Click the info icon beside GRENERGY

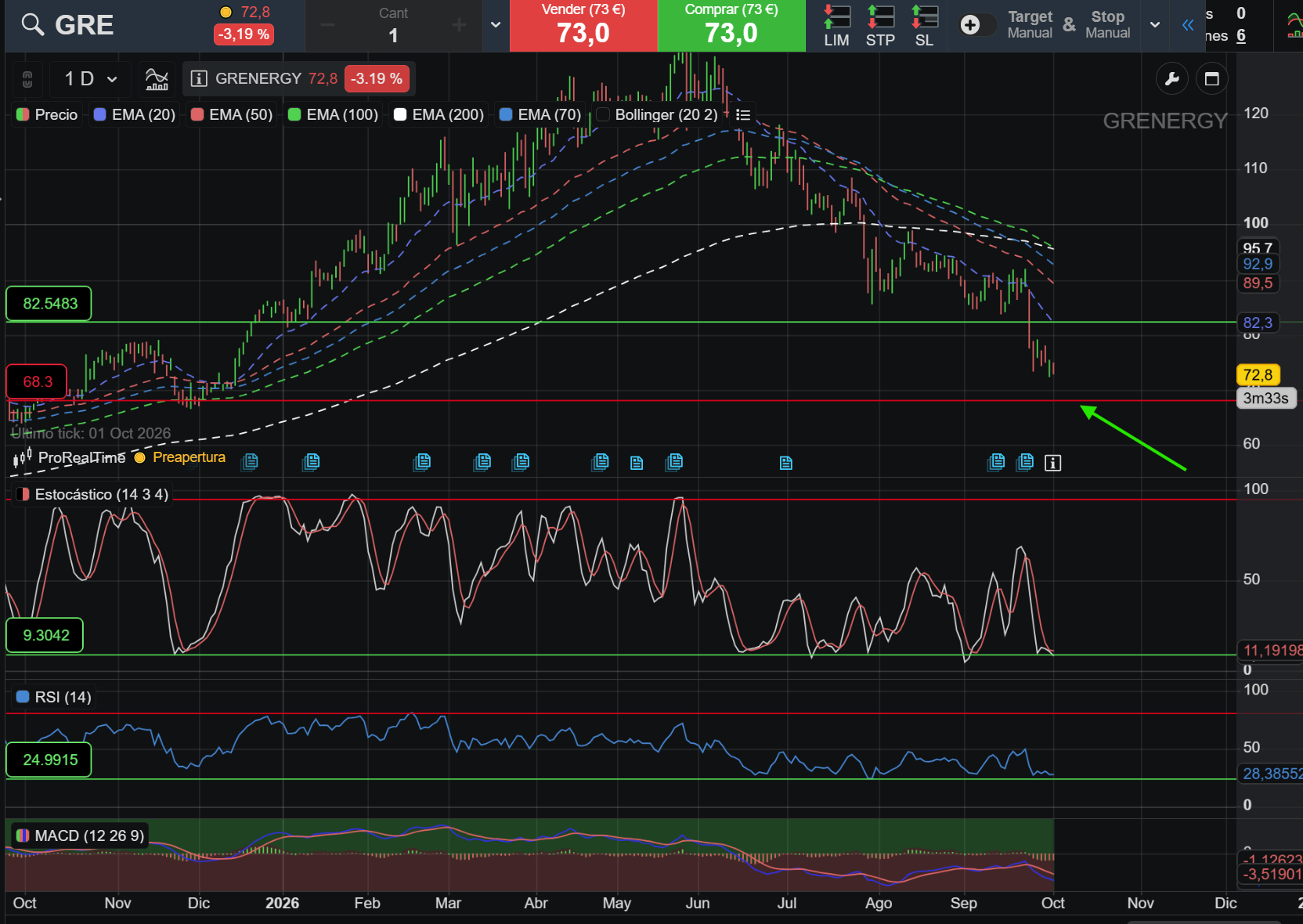pos(199,79)
